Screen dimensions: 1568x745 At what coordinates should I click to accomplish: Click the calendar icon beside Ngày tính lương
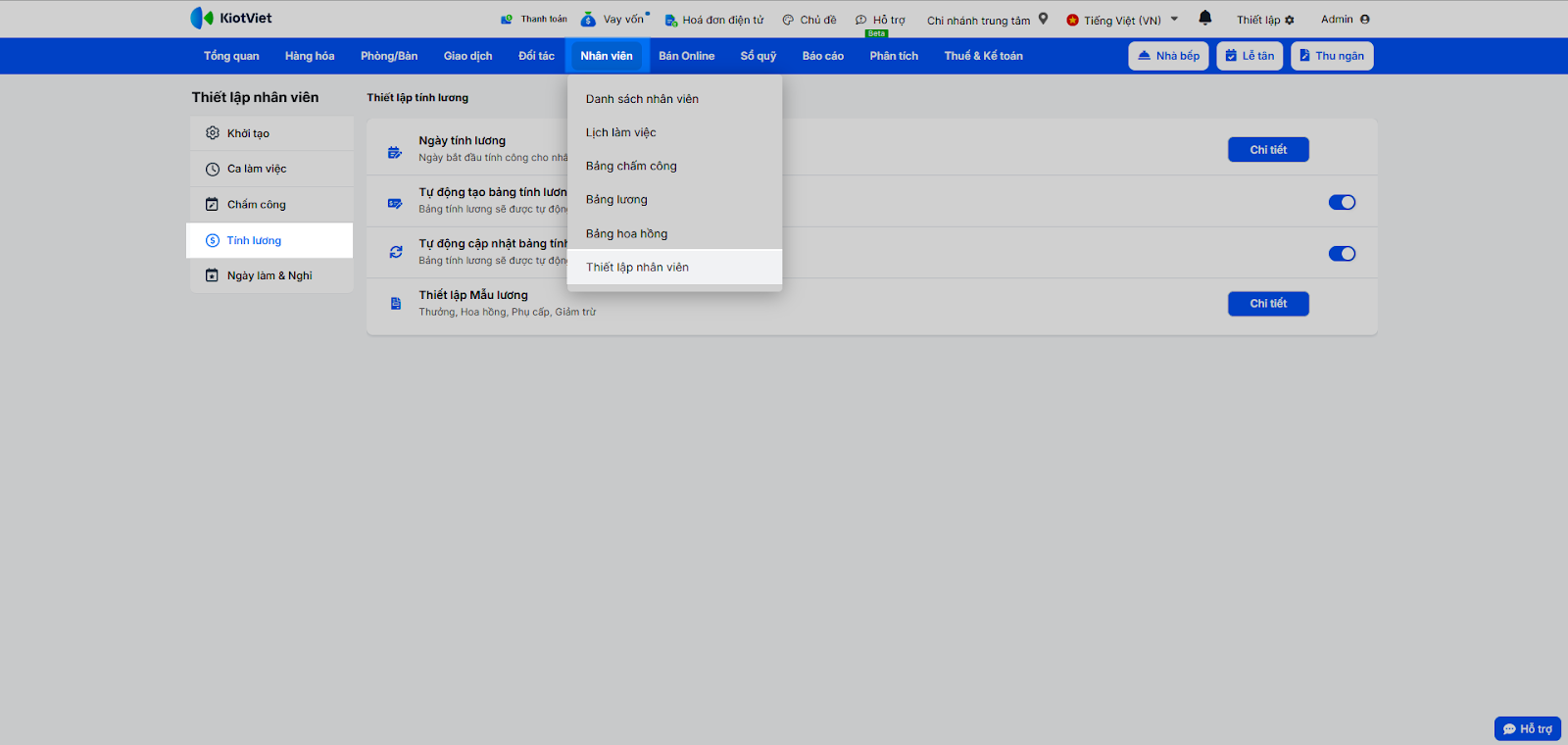pos(395,152)
